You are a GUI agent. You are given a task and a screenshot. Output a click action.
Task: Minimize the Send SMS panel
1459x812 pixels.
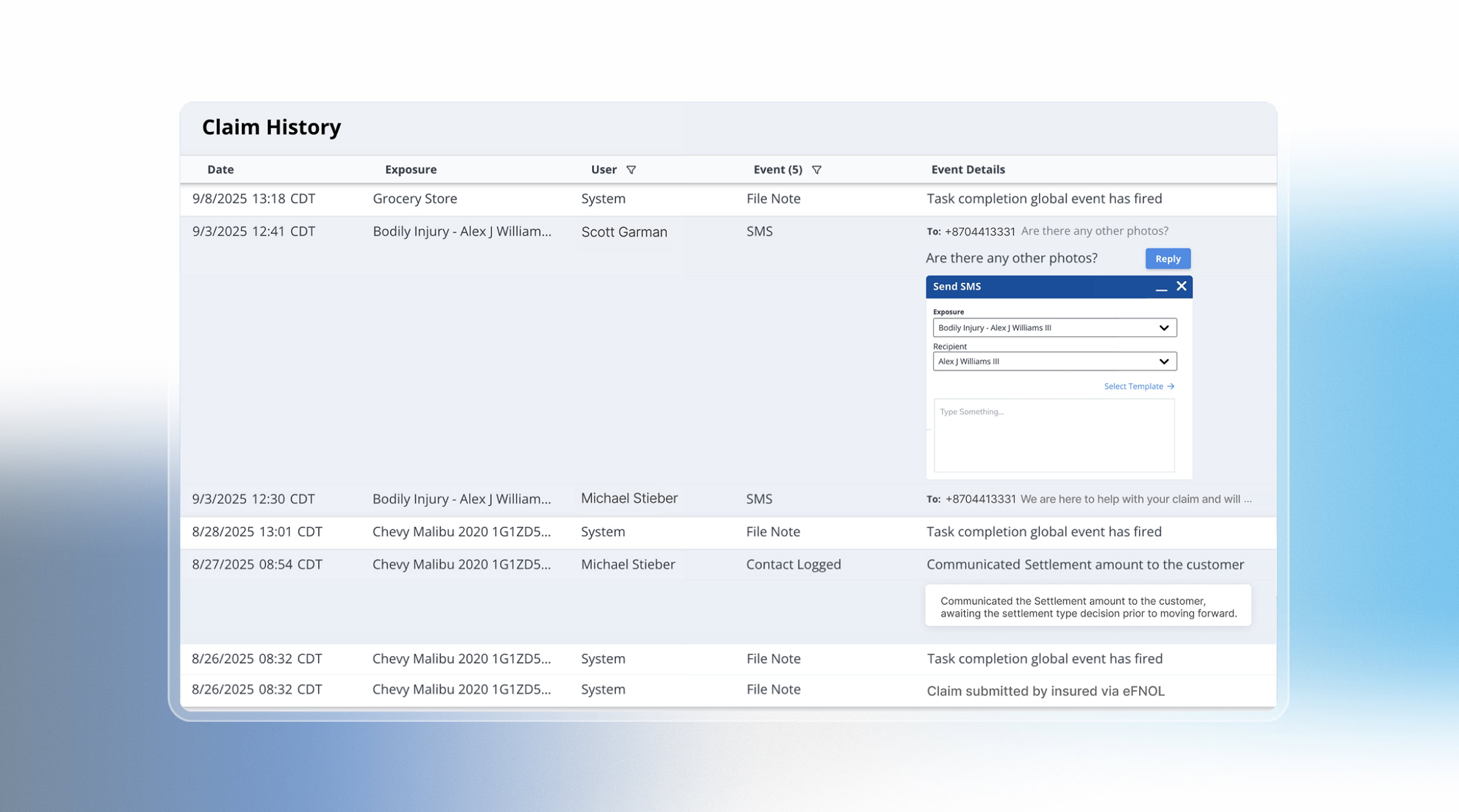tap(1161, 287)
